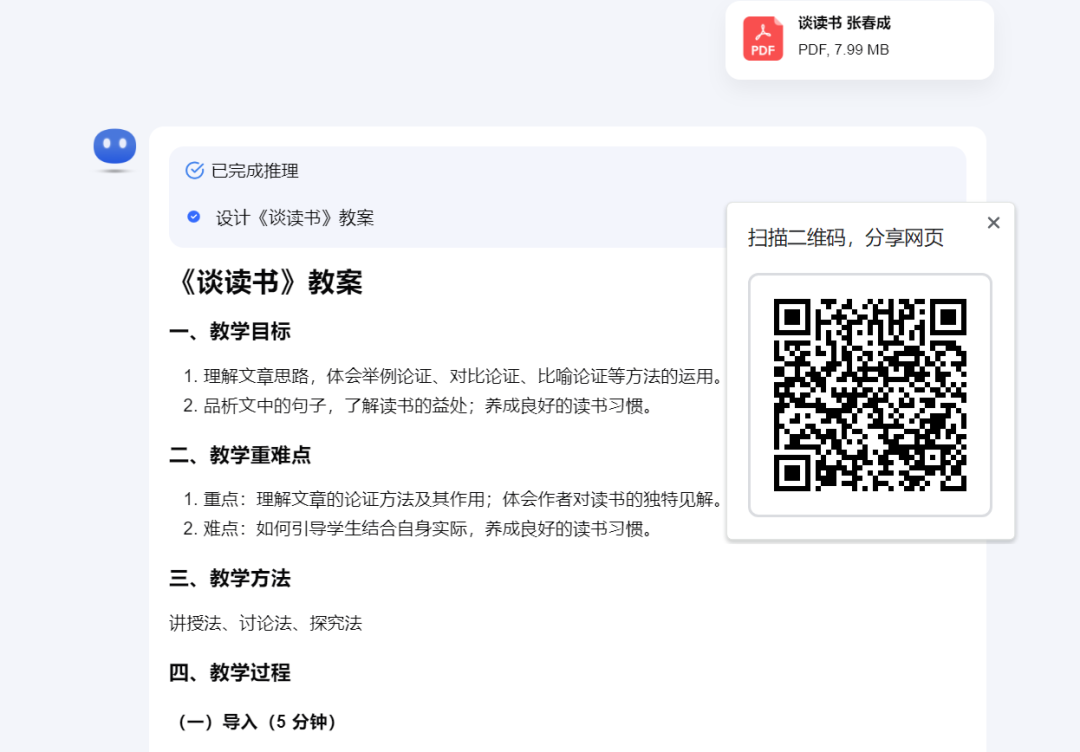
Task: Open the red PDF file icon
Action: 762,39
